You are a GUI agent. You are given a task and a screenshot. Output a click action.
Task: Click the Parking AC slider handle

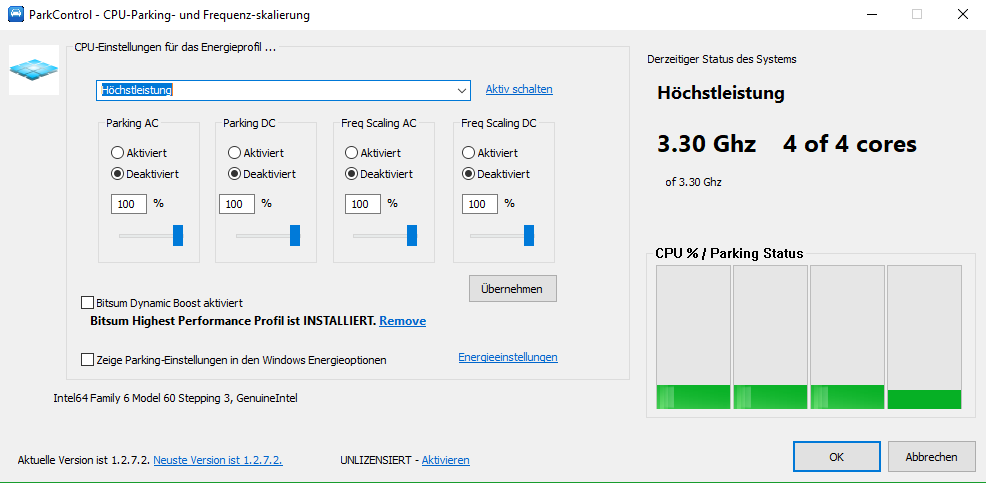[x=178, y=235]
